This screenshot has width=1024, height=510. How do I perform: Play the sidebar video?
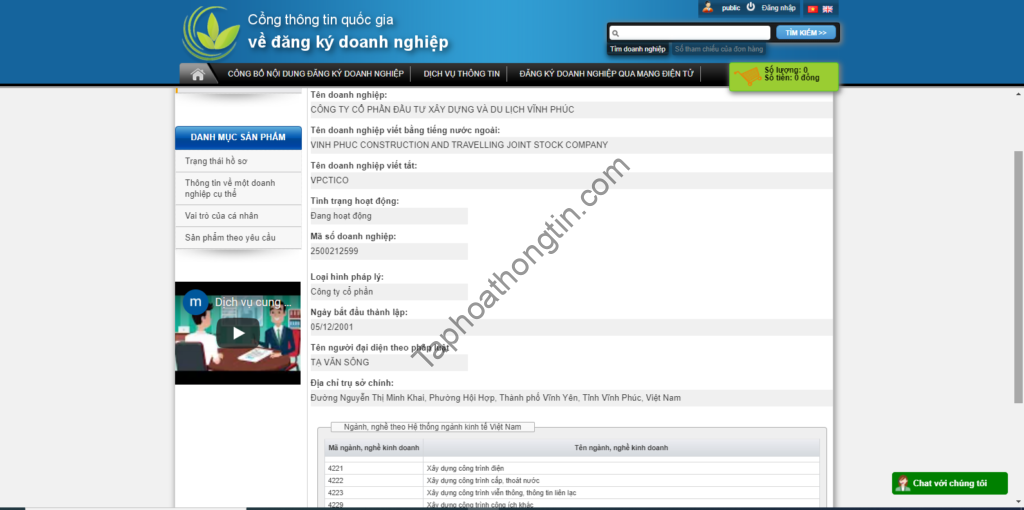click(238, 333)
